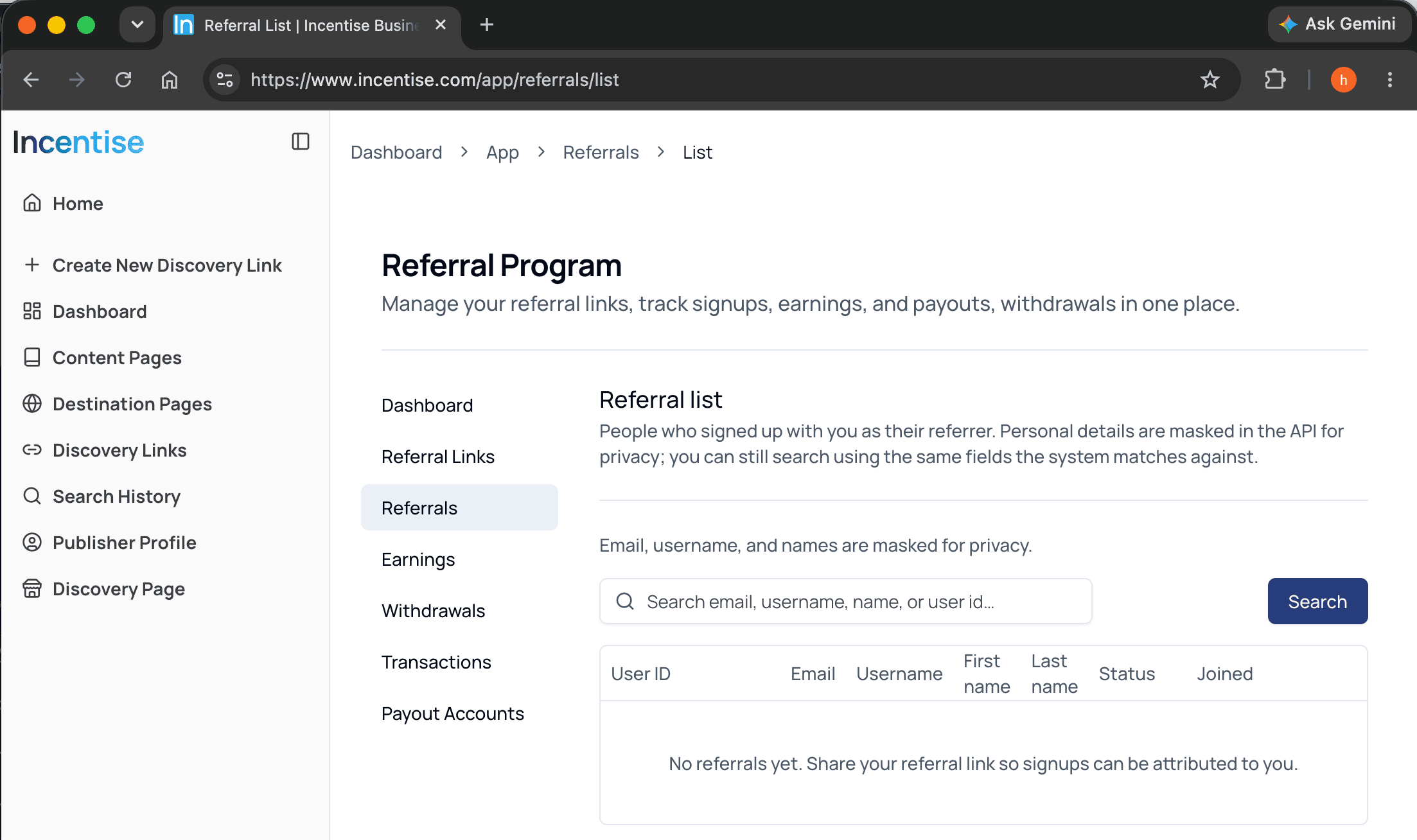Click the Home house icon in sidebar
The width and height of the screenshot is (1417, 840).
click(x=32, y=203)
